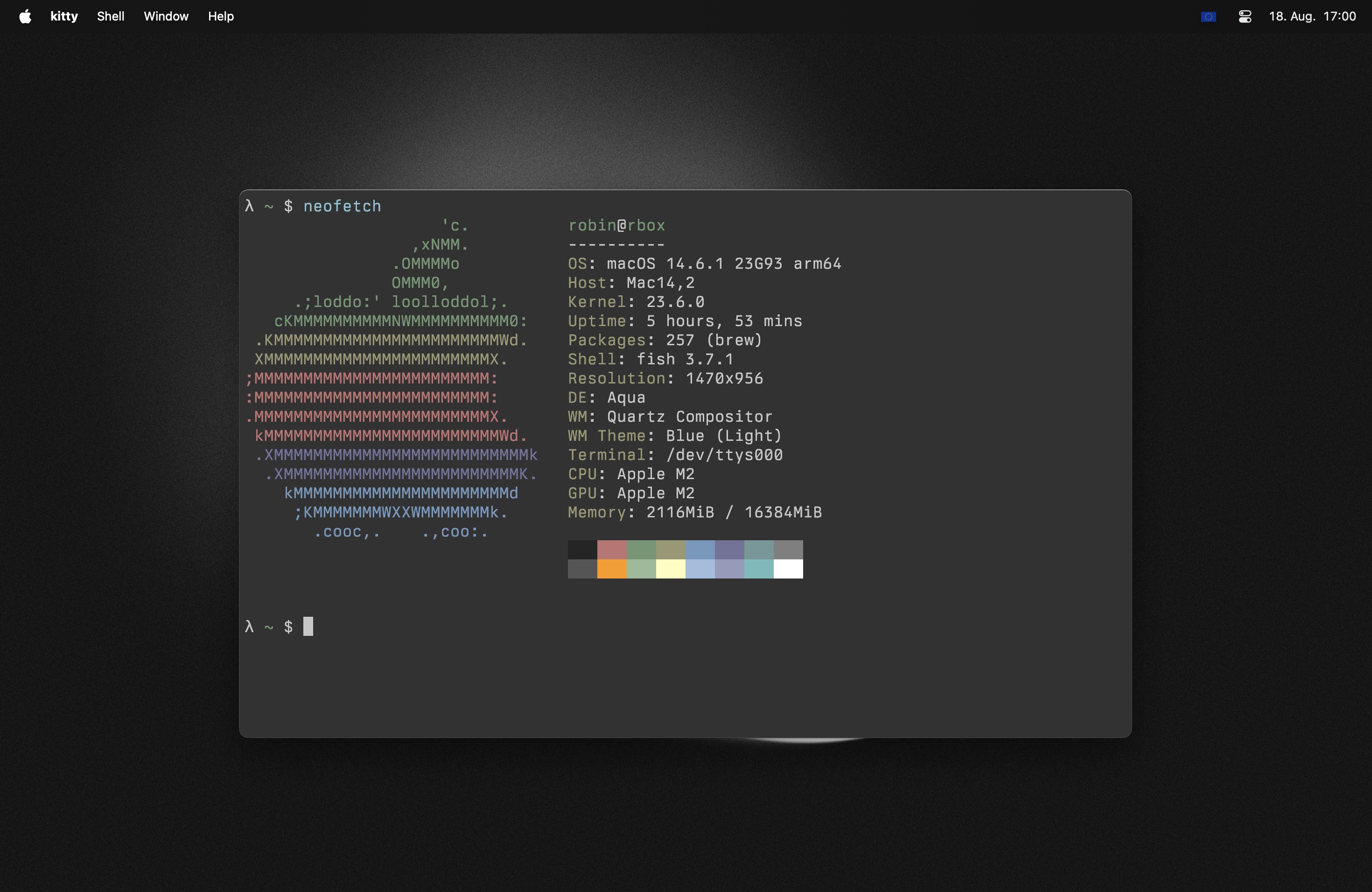Click the white color block in palette

(788, 569)
